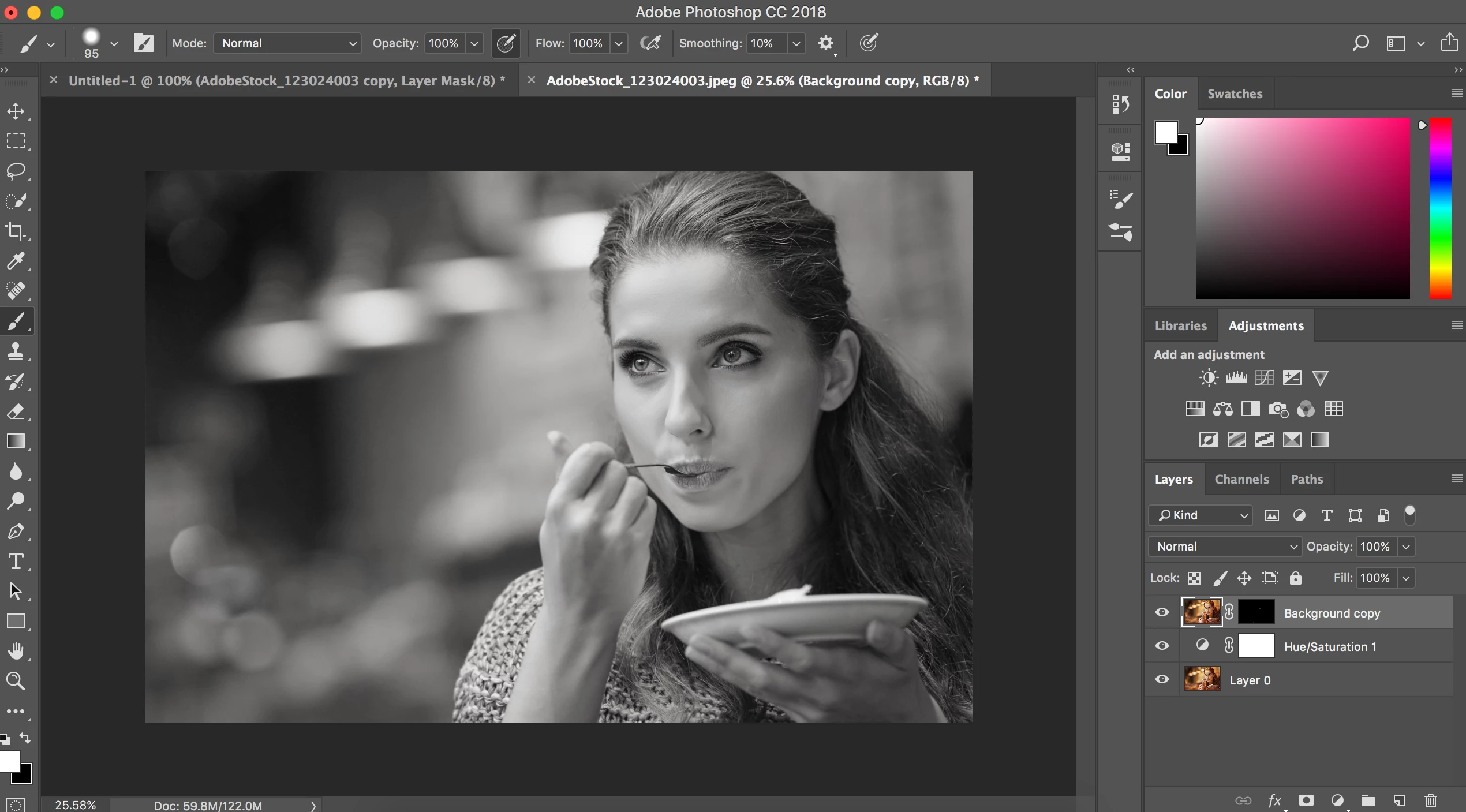Hide Layer 0 using eye icon
1466x812 pixels.
[1162, 679]
